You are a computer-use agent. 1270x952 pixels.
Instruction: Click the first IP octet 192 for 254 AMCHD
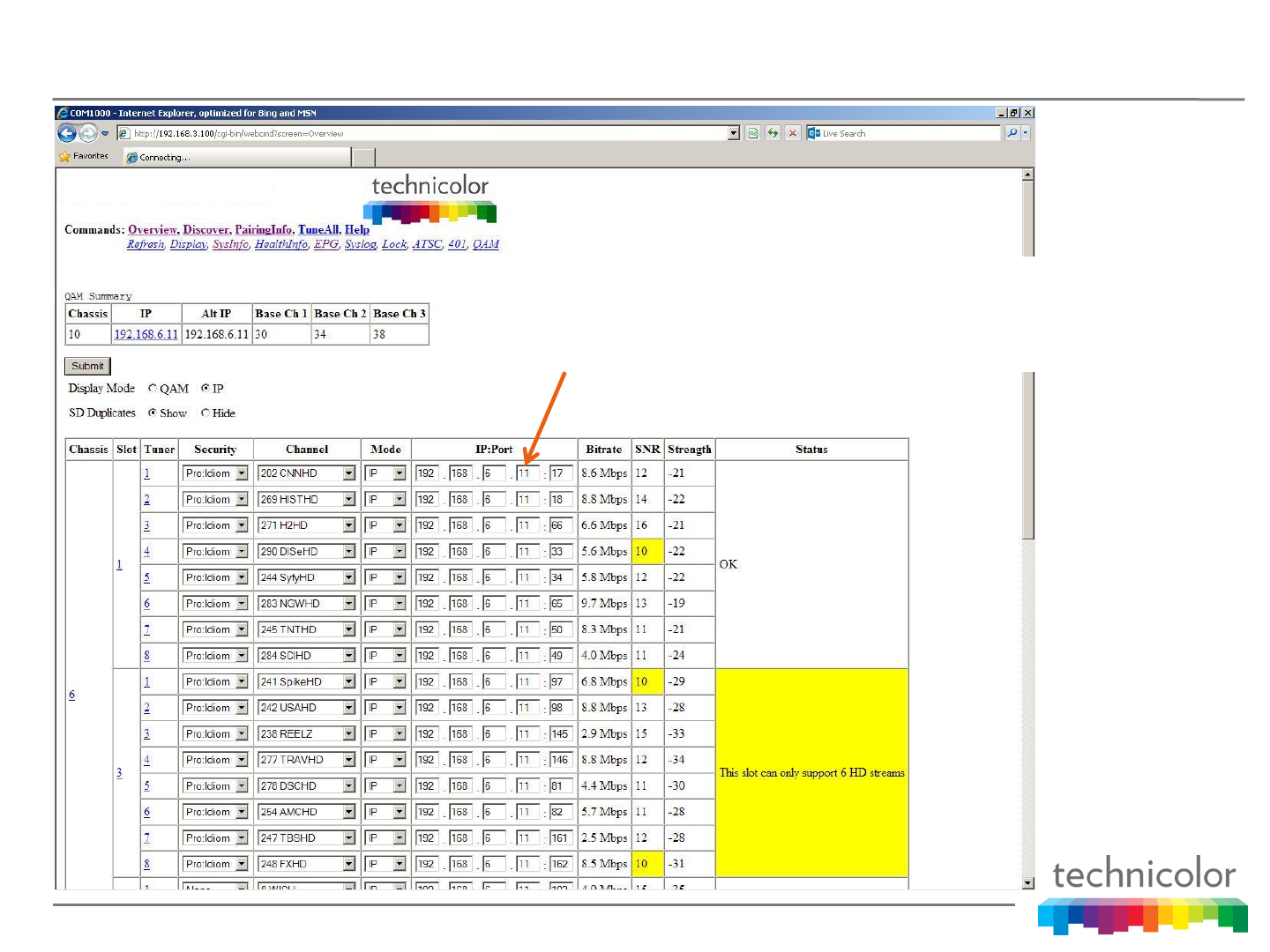(427, 812)
